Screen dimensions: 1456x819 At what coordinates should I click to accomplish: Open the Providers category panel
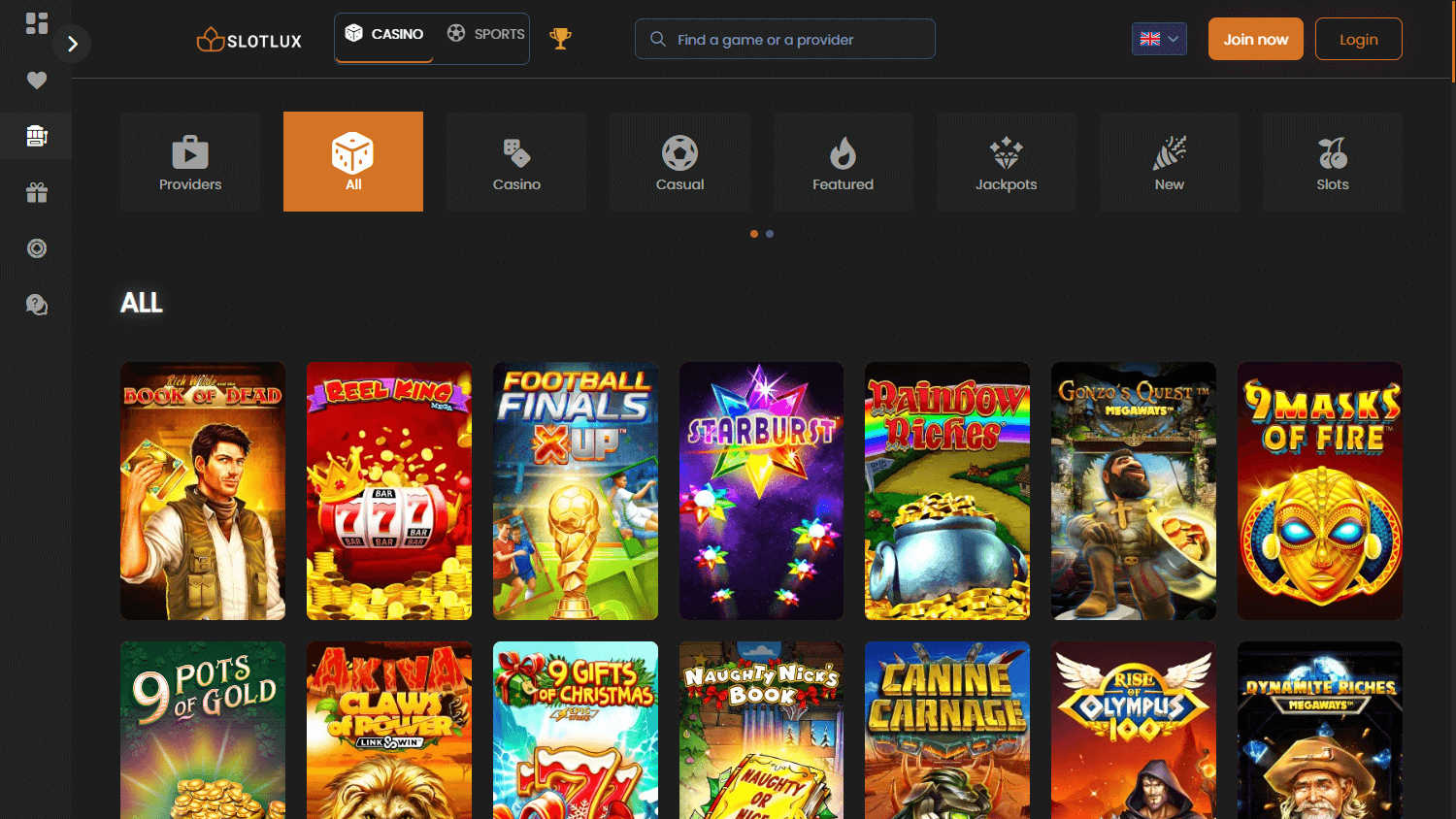189,161
